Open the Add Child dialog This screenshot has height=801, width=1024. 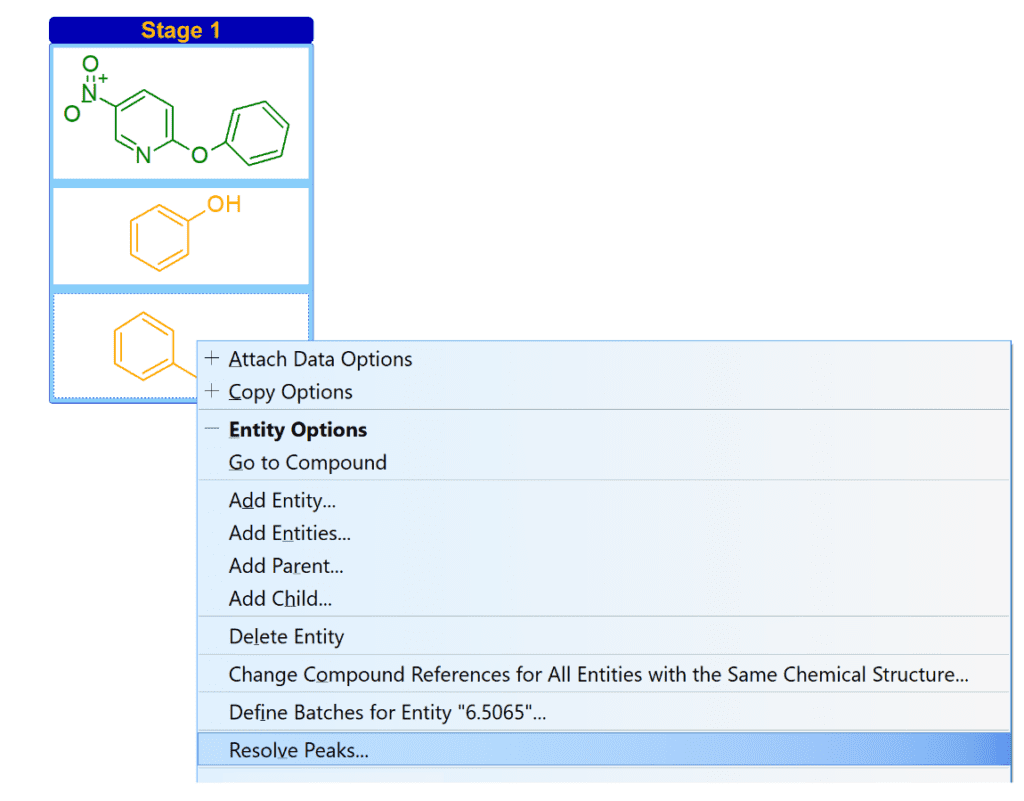coord(281,598)
